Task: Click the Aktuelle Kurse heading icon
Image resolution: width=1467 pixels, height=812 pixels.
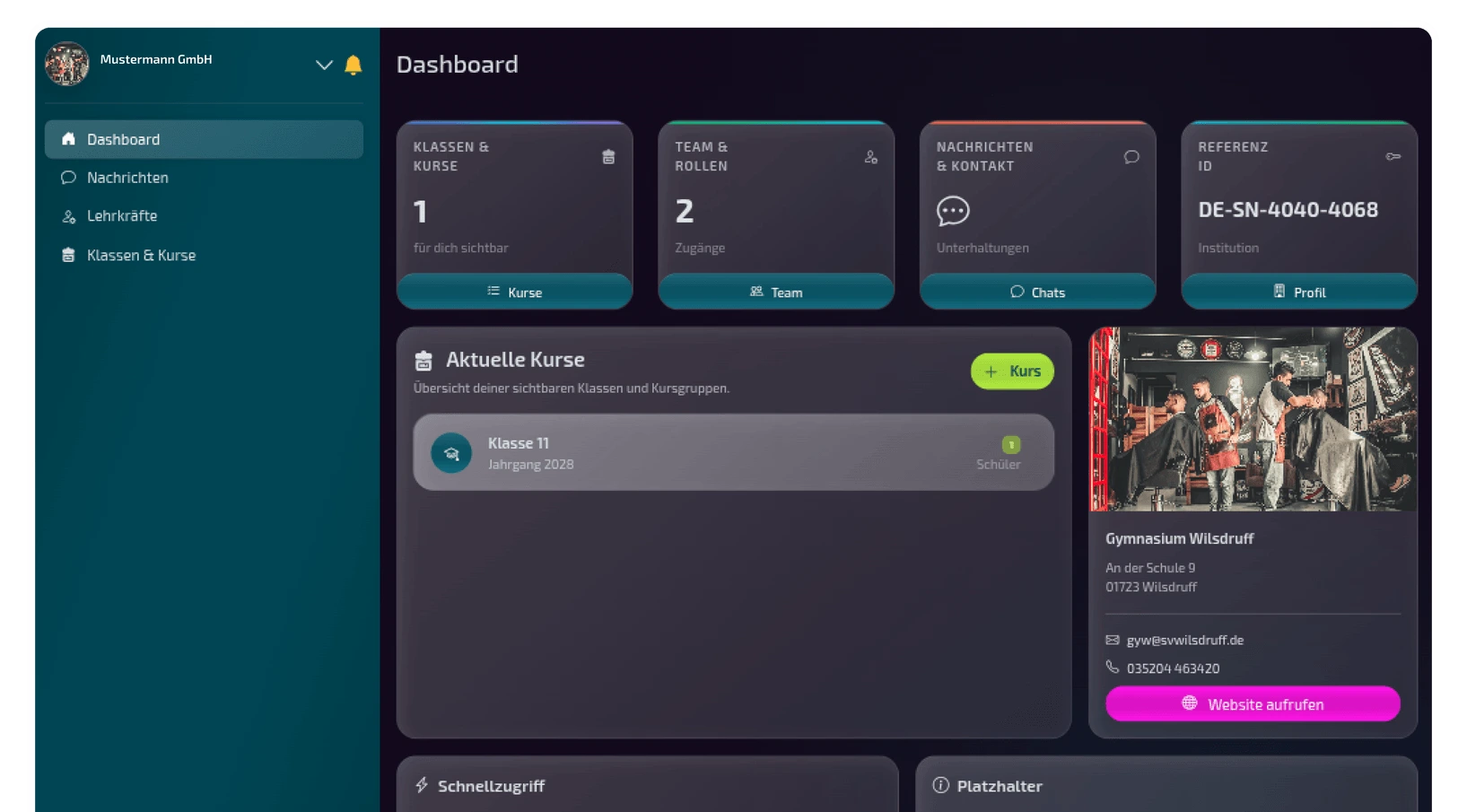Action: (x=424, y=361)
